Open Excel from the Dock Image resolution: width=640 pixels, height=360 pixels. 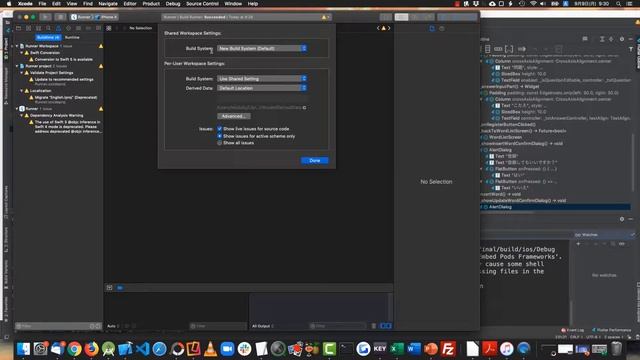pyautogui.click(x=397, y=349)
